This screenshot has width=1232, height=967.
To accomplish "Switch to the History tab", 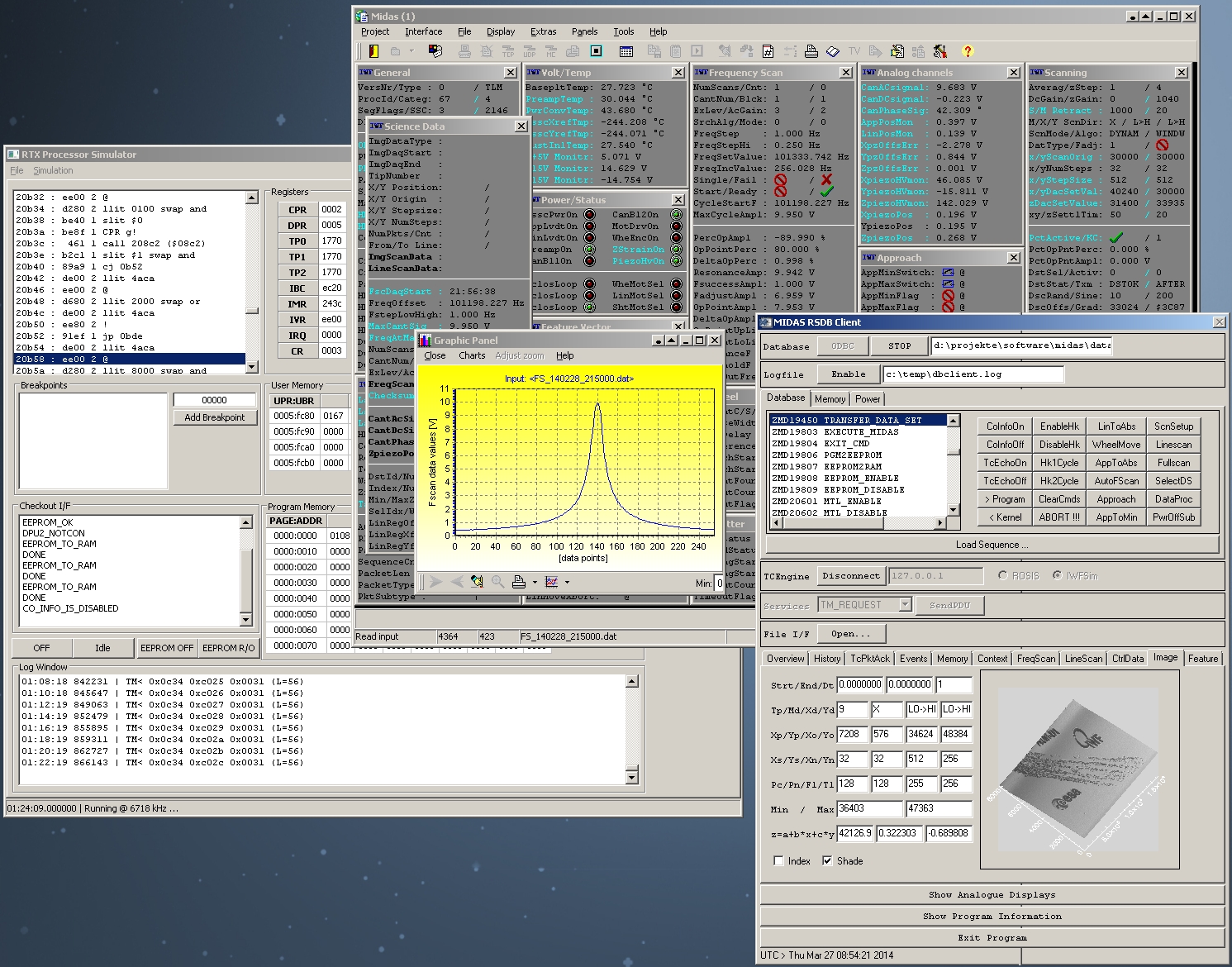I will pos(826,659).
